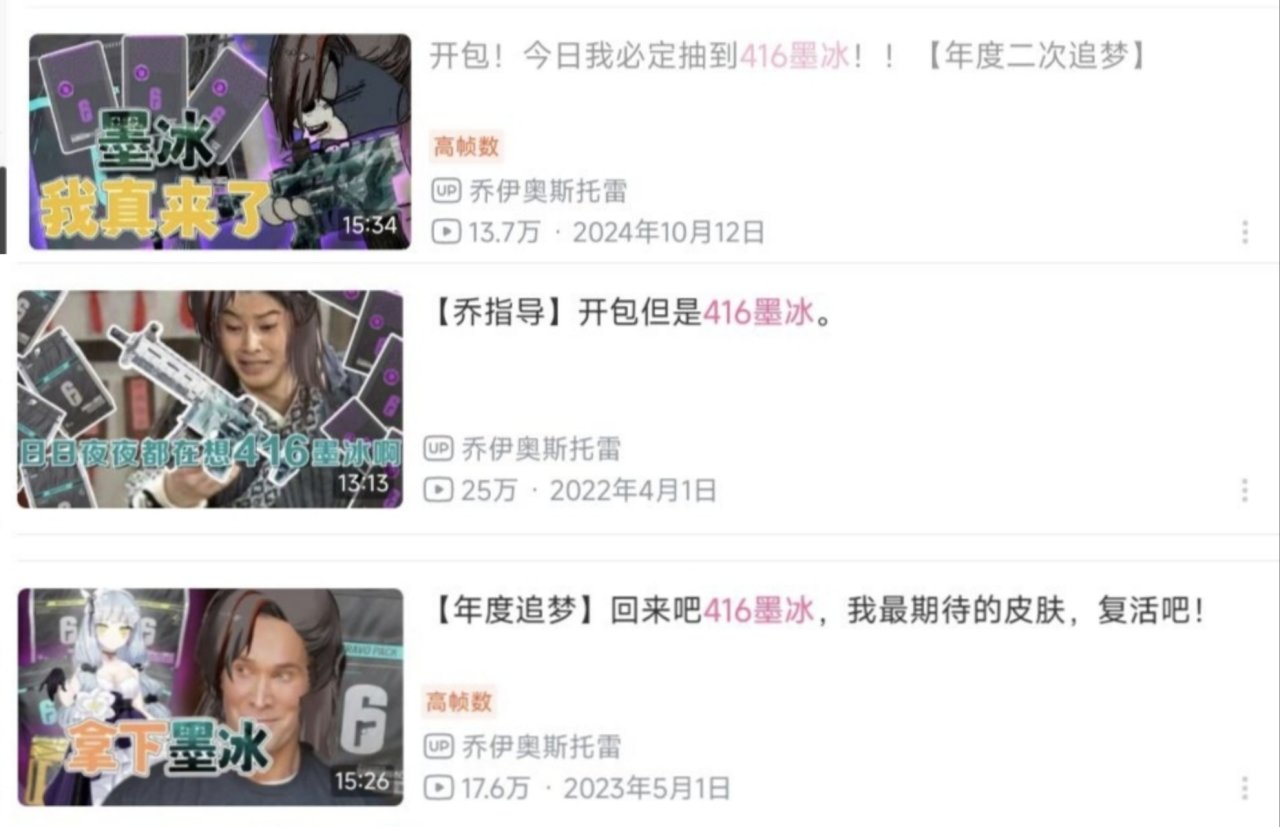The image size is (1280, 827).
Task: Open the video titled 【年度追梦】回来吧416墨冰
Action: point(814,610)
